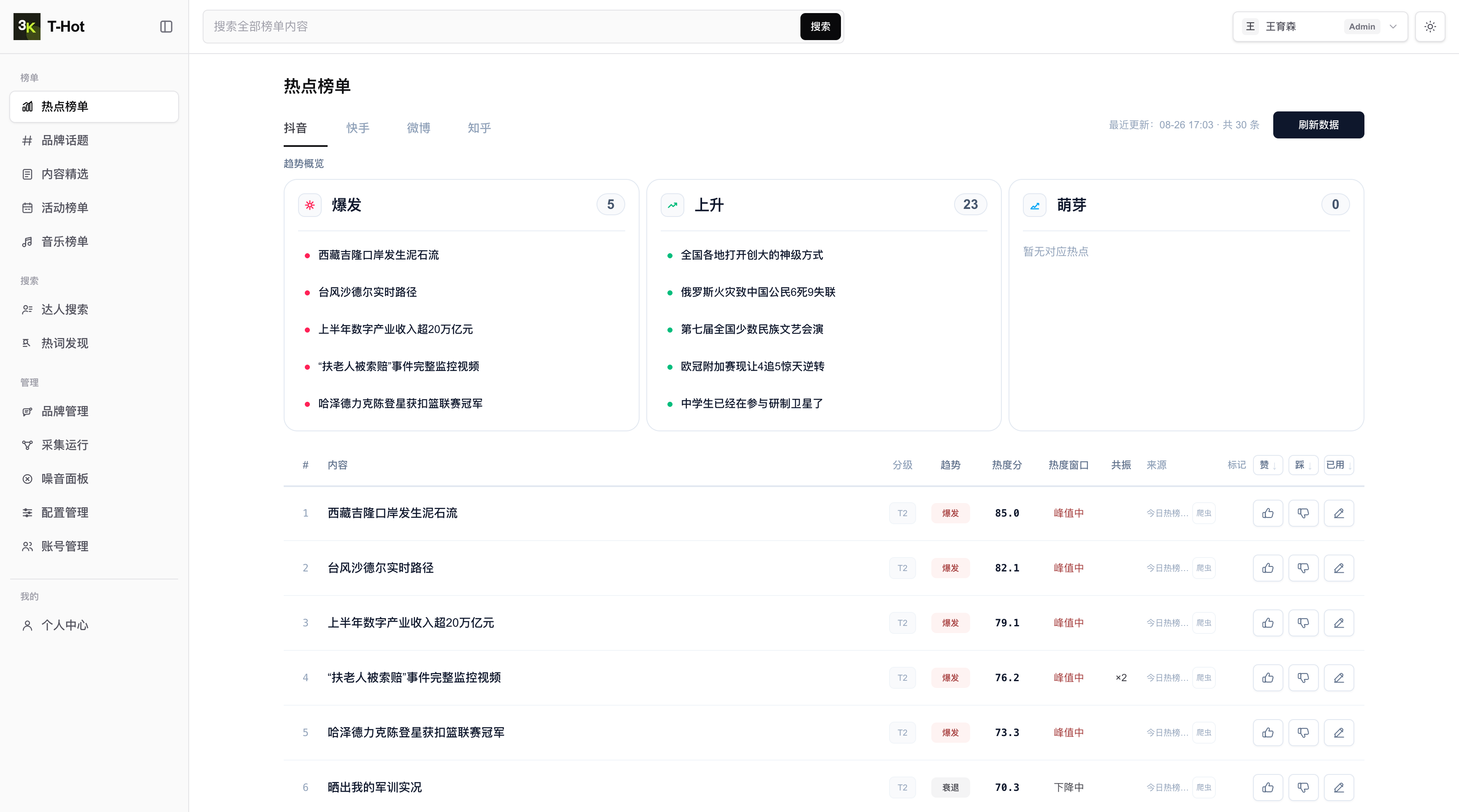1459x812 pixels.
Task: Edit mark for row 6 晒出我的军训实况
Action: [x=1339, y=788]
